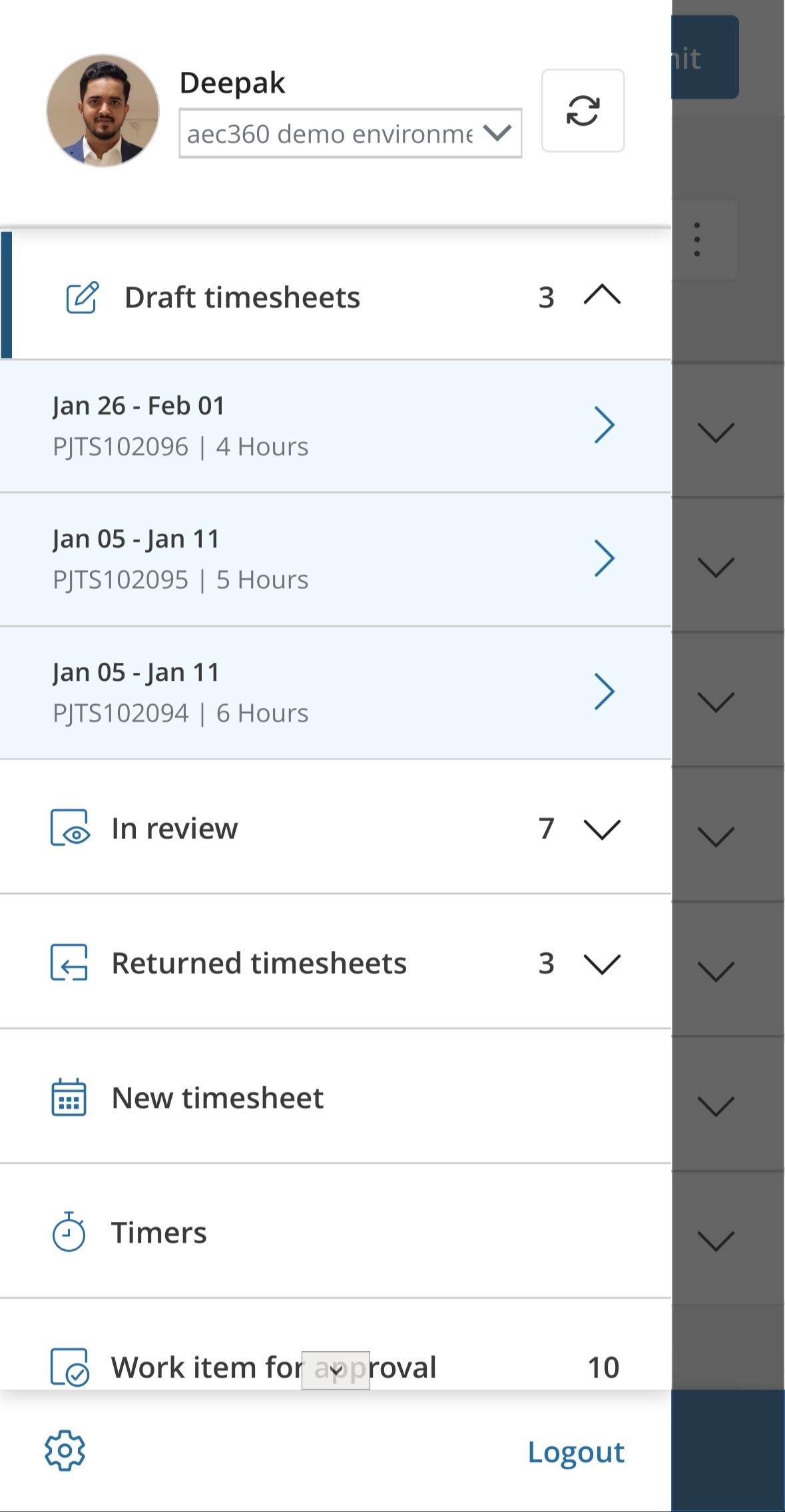The width and height of the screenshot is (785, 1512).
Task: Open draft timesheet PJTS102095 with 5 Hours
Action: (x=333, y=559)
